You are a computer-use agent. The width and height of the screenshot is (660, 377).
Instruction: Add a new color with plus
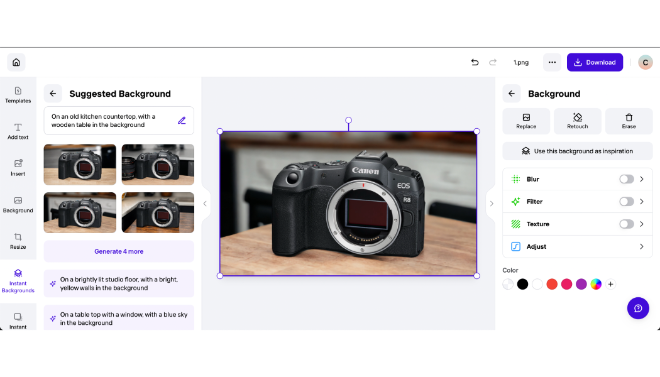[x=610, y=284]
